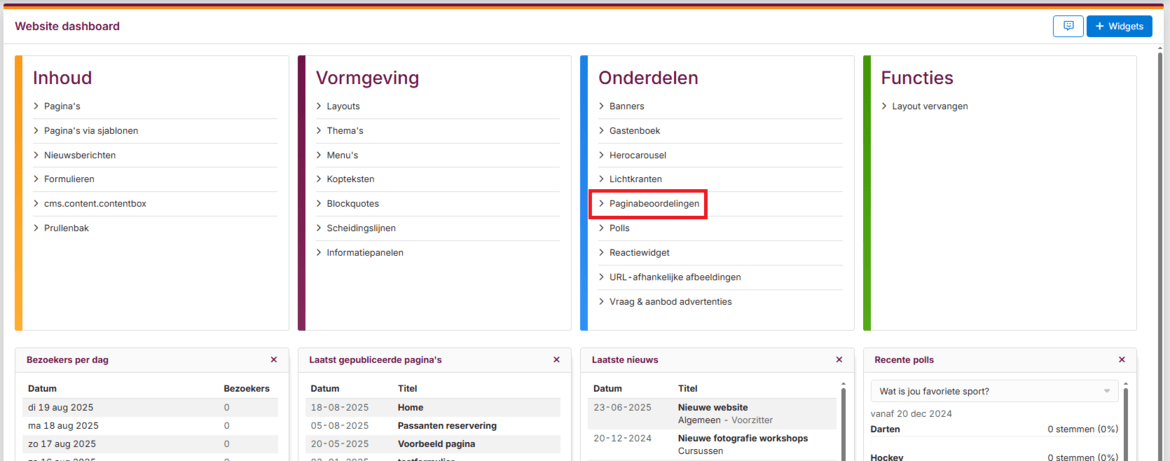This screenshot has width=1170, height=461.
Task: Select Kopteksten link
Action: point(351,179)
